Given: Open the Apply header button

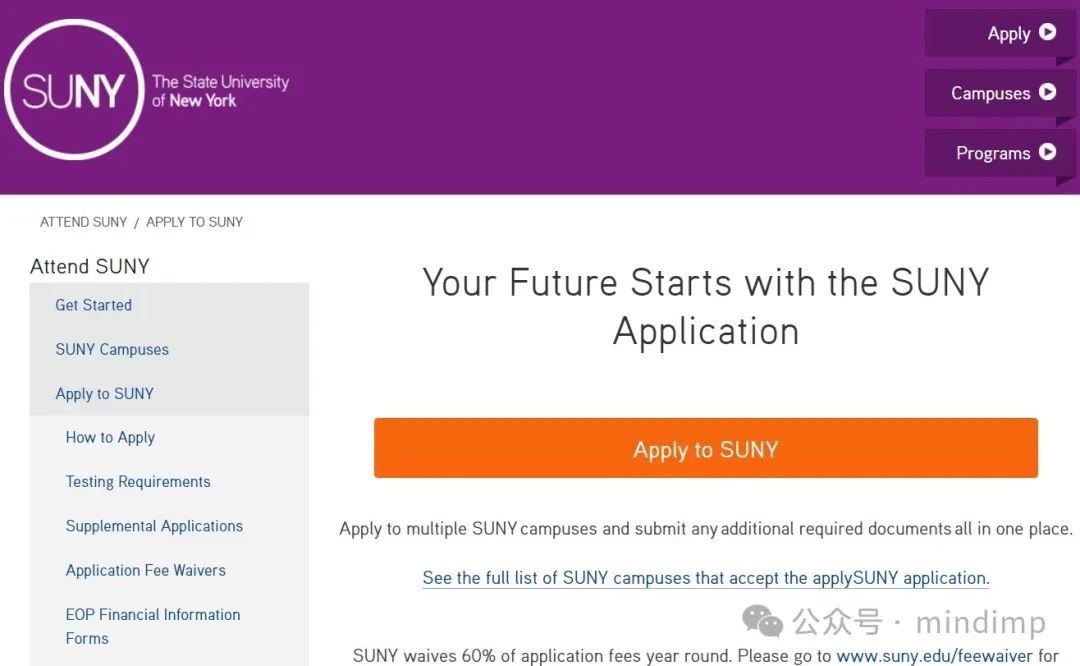Looking at the screenshot, I should click(999, 33).
